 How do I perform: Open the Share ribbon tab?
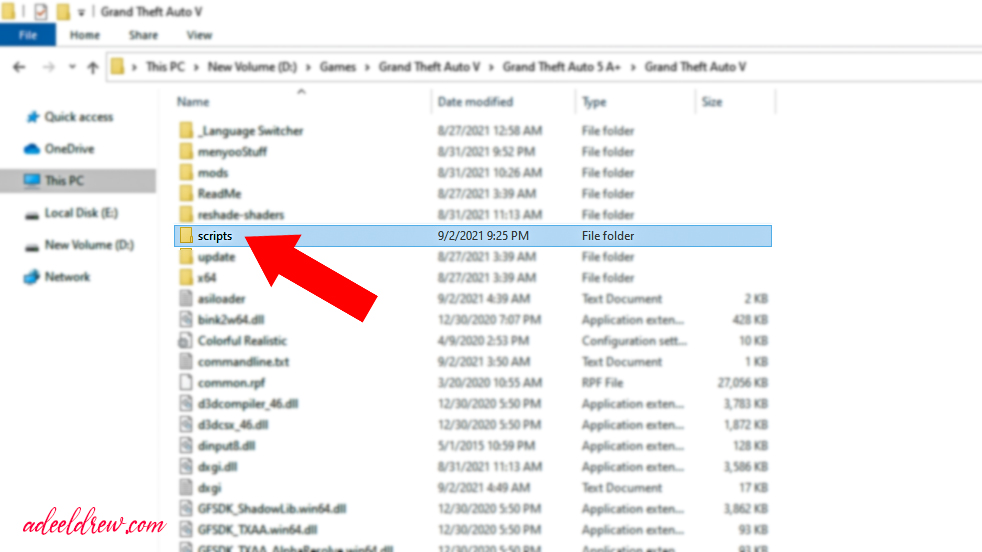tap(143, 35)
